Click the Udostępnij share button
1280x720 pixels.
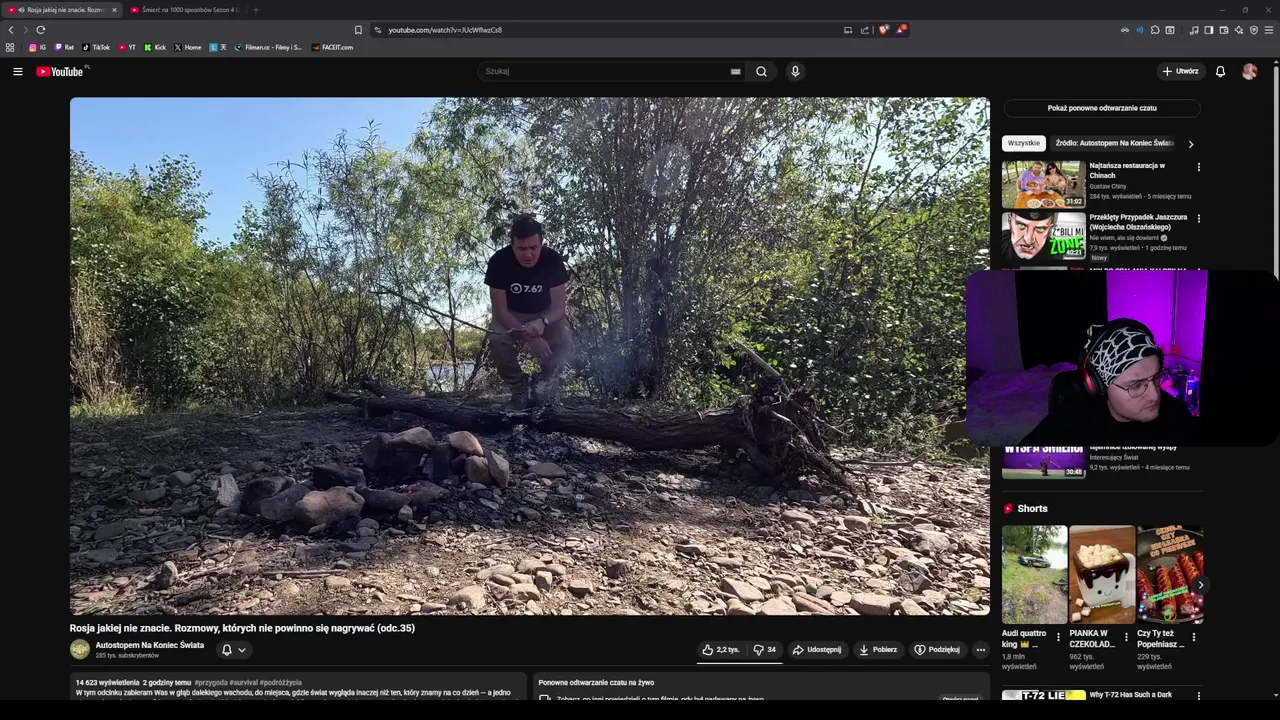(x=817, y=649)
